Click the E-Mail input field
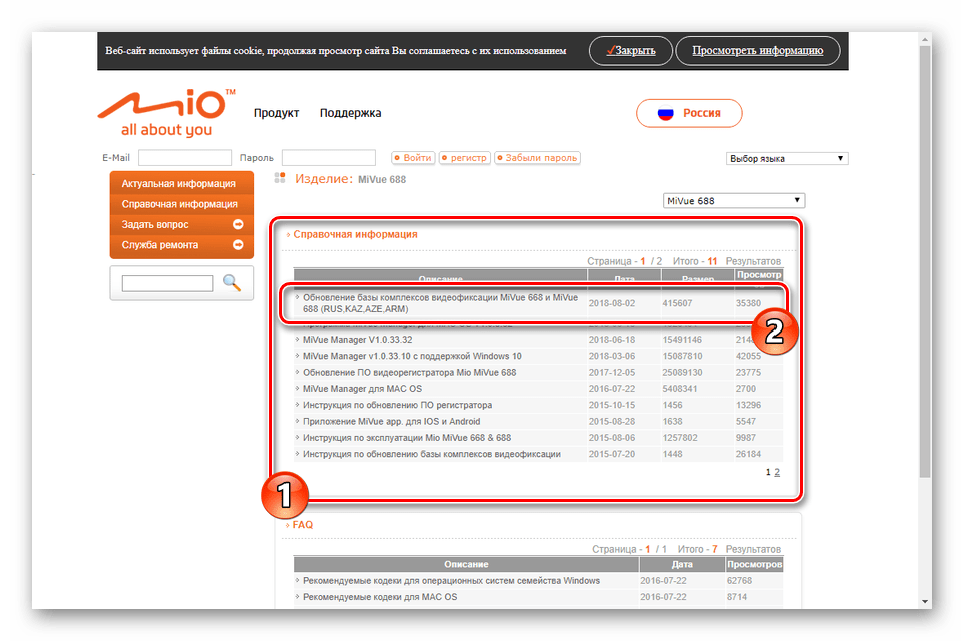964x641 pixels. pyautogui.click(x=184, y=158)
